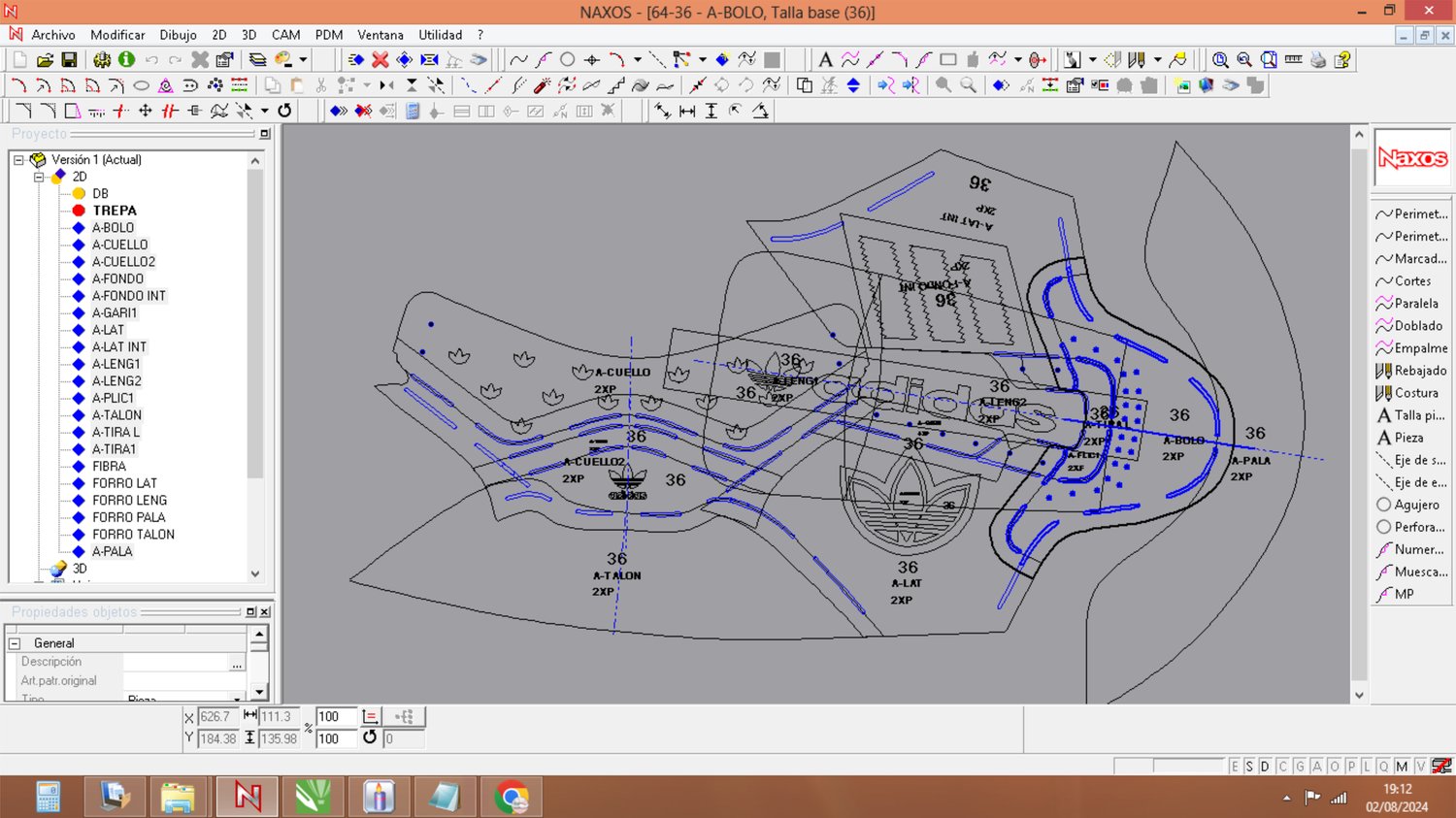Click Rebajado in the right layer list

pyautogui.click(x=1419, y=371)
